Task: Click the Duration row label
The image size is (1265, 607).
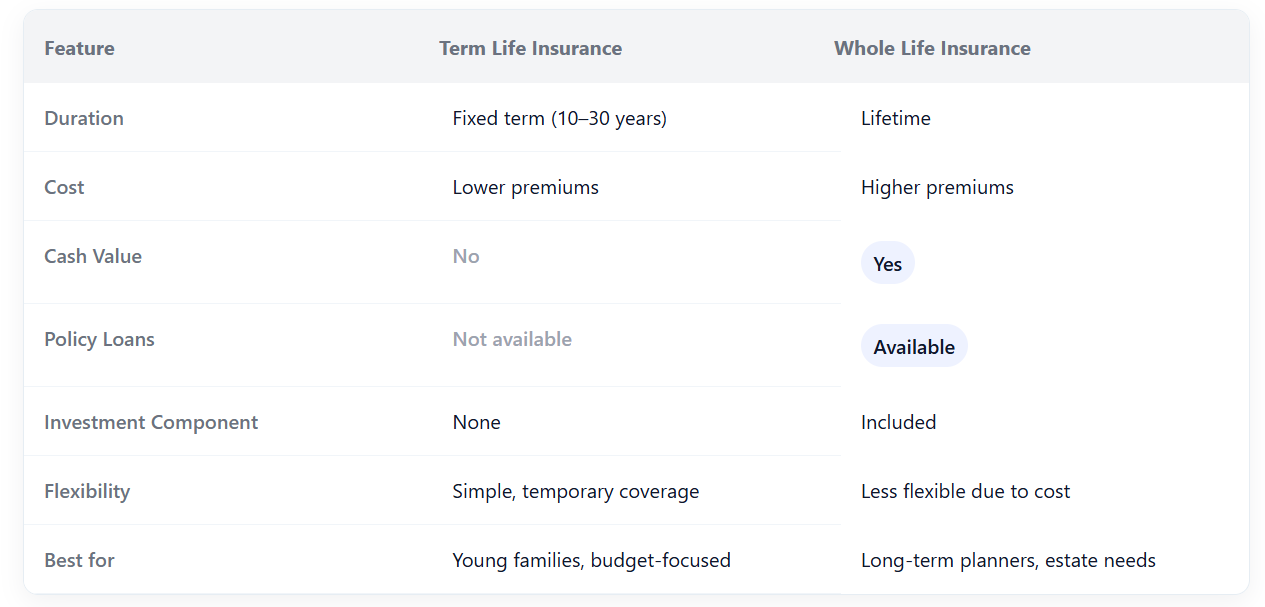Action: [84, 118]
